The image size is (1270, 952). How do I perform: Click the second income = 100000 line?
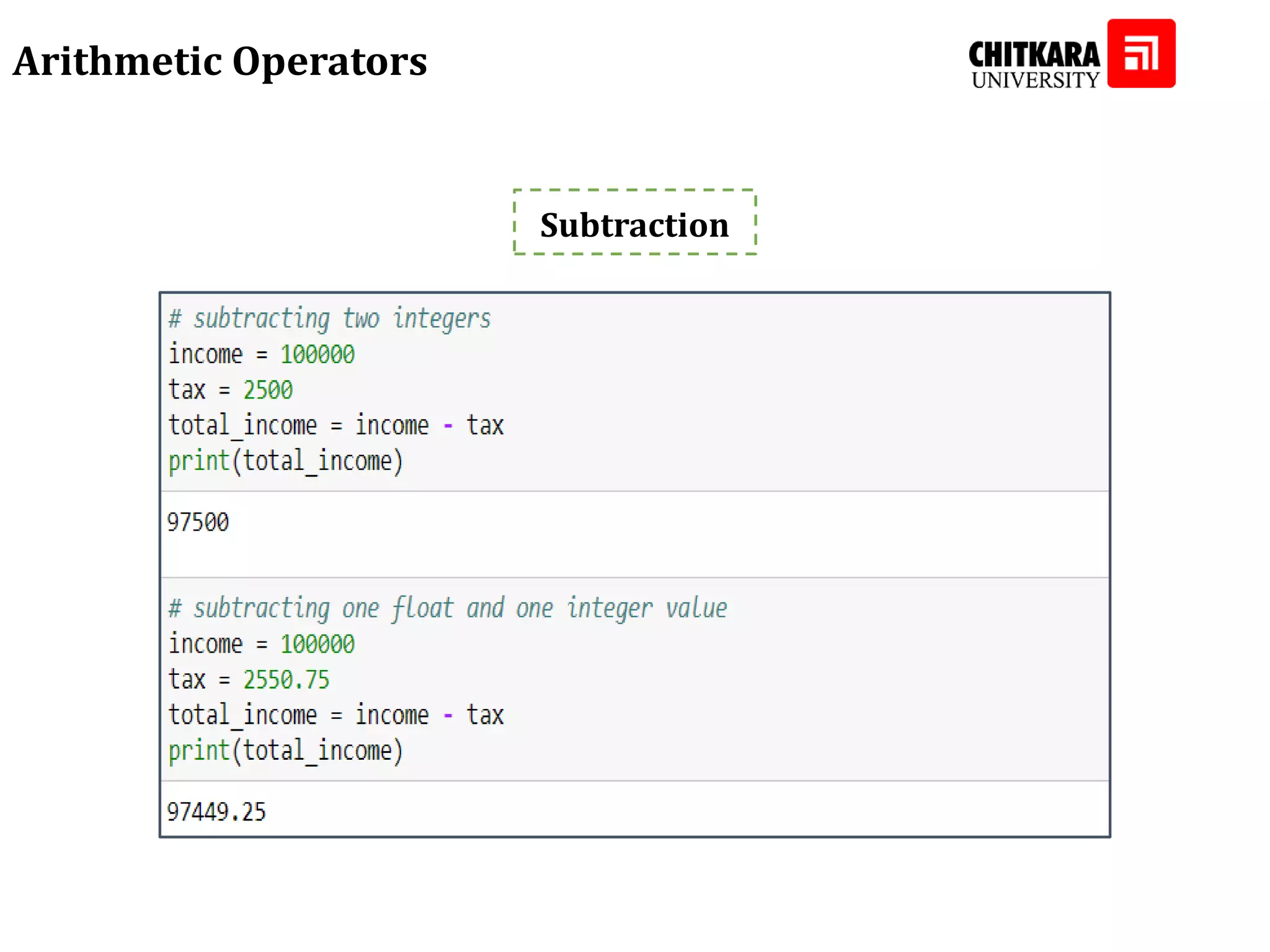261,645
